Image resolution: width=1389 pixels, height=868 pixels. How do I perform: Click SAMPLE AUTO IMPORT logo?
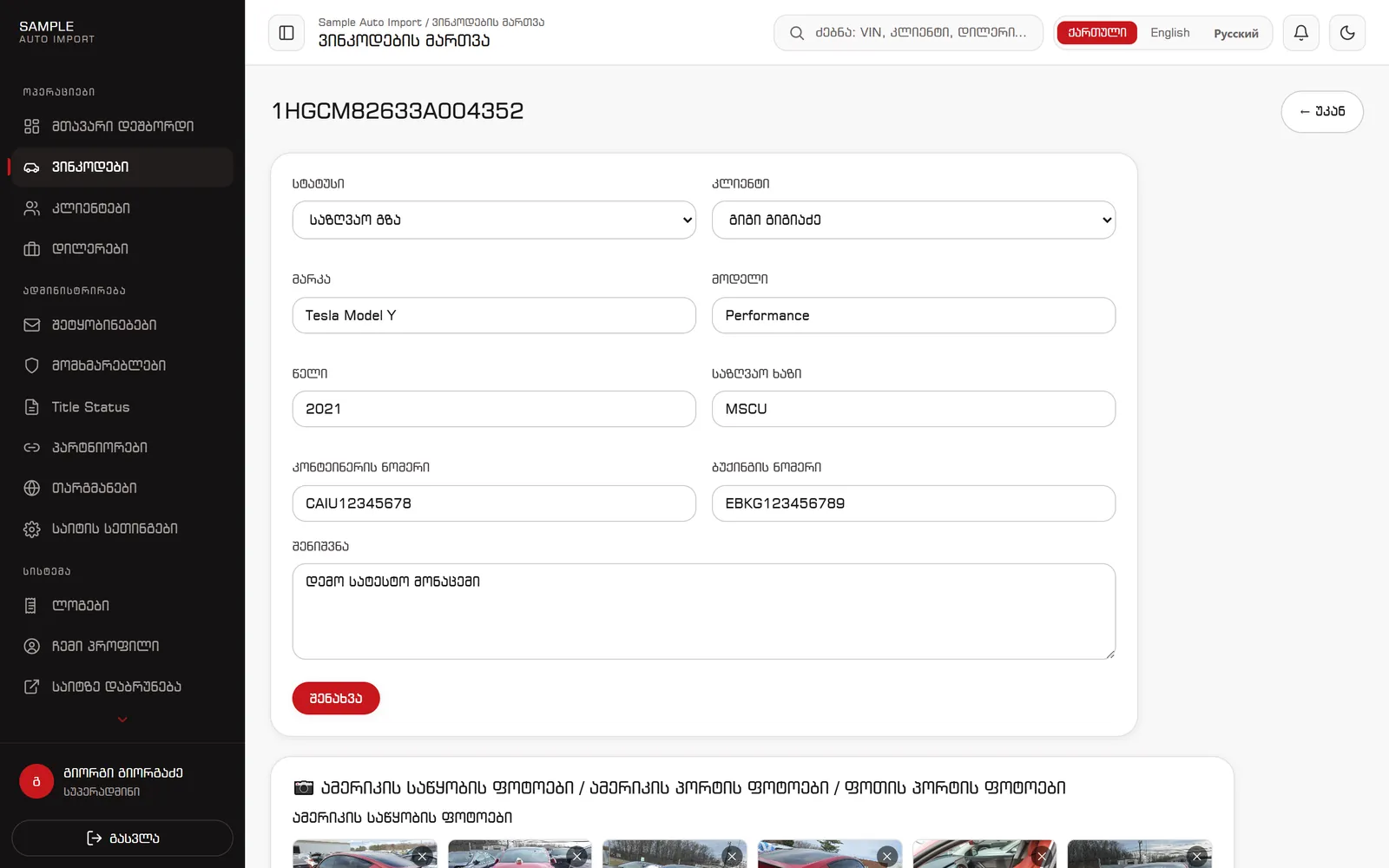(57, 32)
